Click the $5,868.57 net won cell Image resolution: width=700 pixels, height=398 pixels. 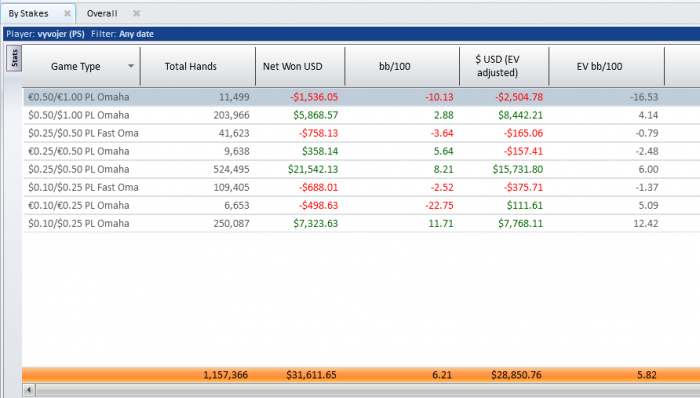tap(316, 115)
